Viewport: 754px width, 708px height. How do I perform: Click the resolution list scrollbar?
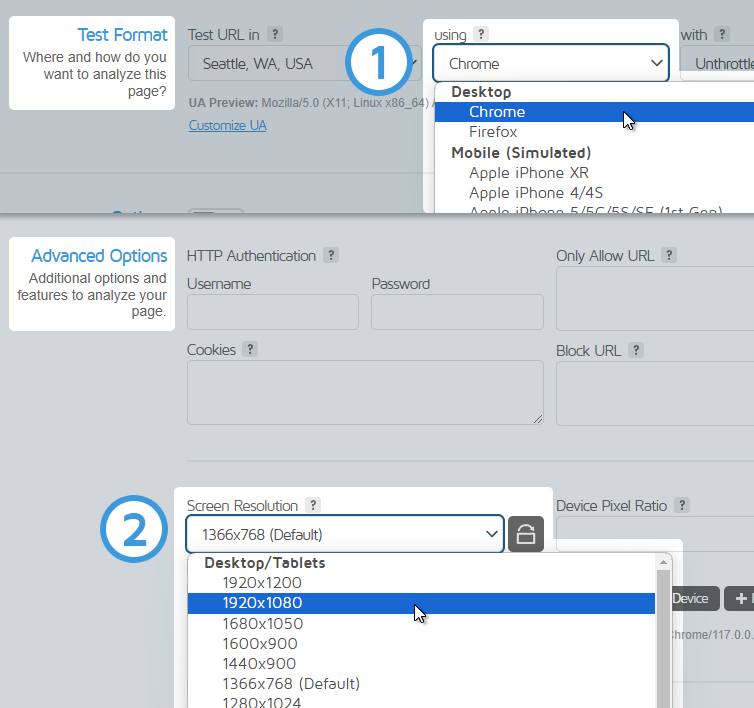pos(663,640)
